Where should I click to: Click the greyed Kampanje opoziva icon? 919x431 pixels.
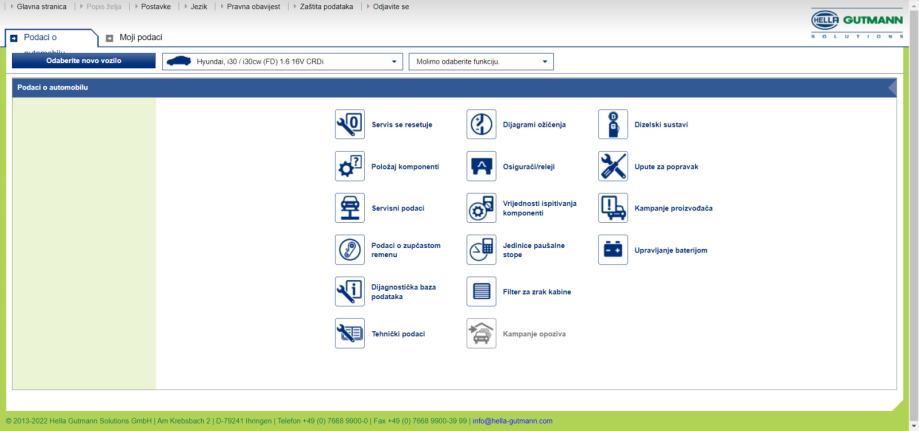pos(481,333)
